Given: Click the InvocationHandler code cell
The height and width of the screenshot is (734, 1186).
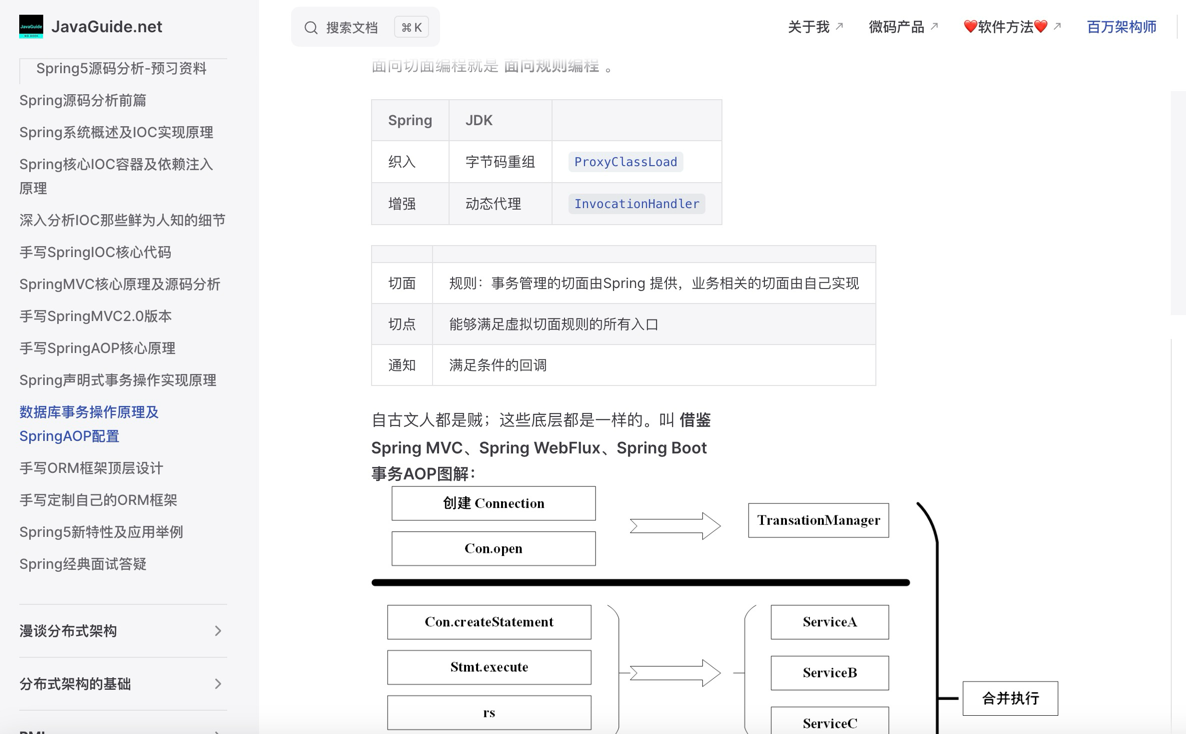Looking at the screenshot, I should pyautogui.click(x=636, y=204).
